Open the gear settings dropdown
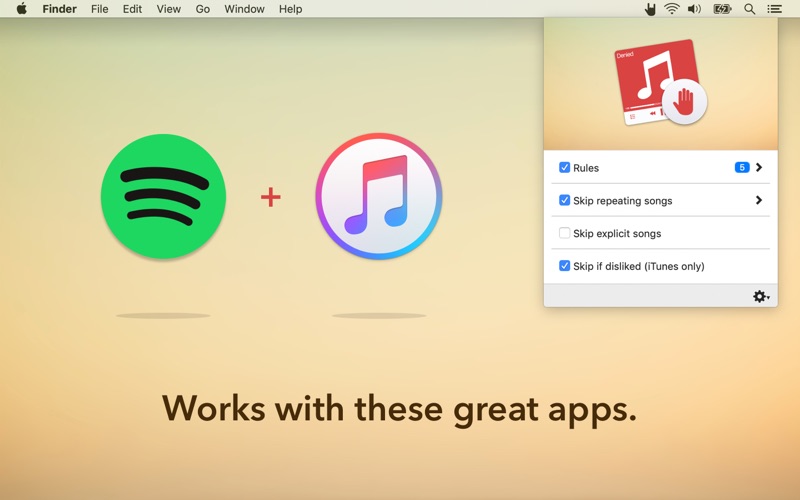Image resolution: width=800 pixels, height=500 pixels. (x=761, y=296)
